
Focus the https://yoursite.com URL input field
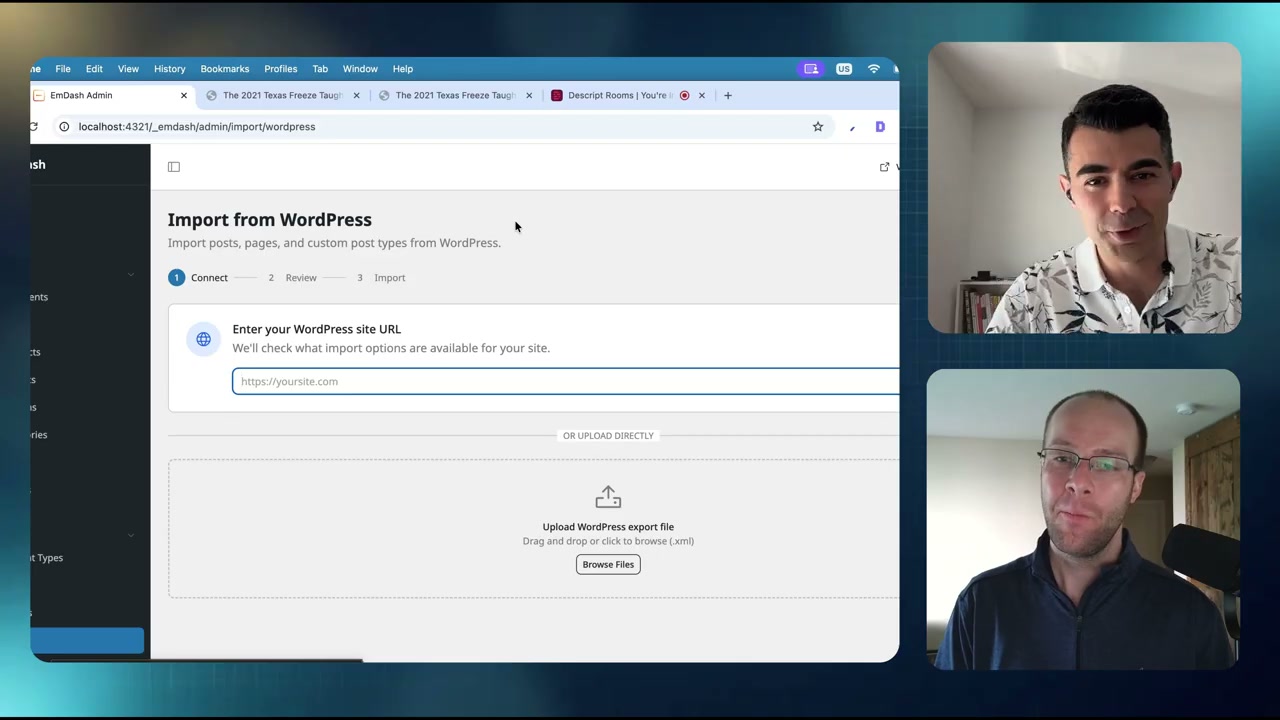(x=566, y=381)
